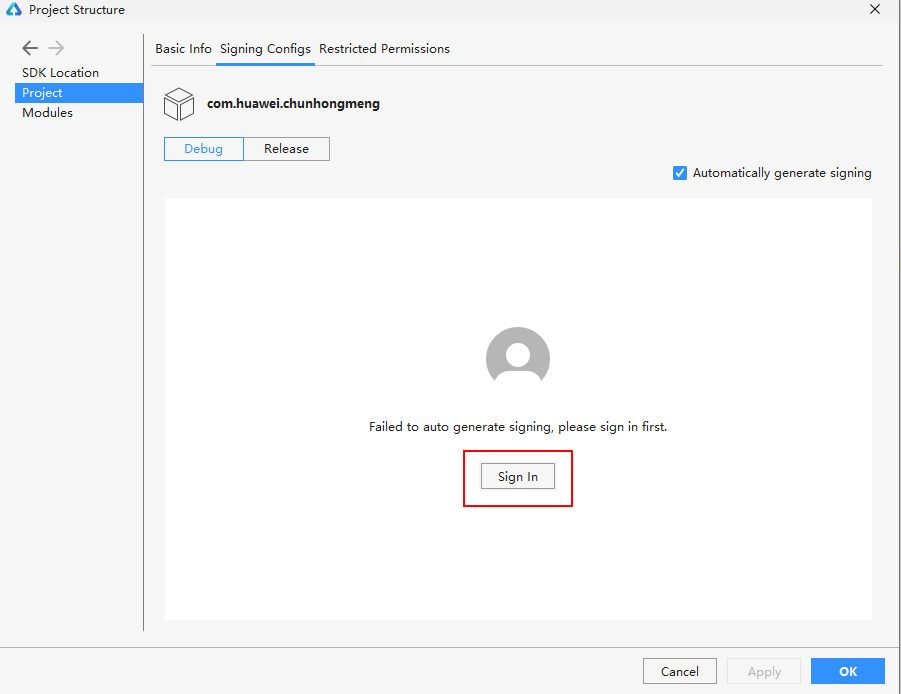Open the Basic Info tab

click(183, 49)
